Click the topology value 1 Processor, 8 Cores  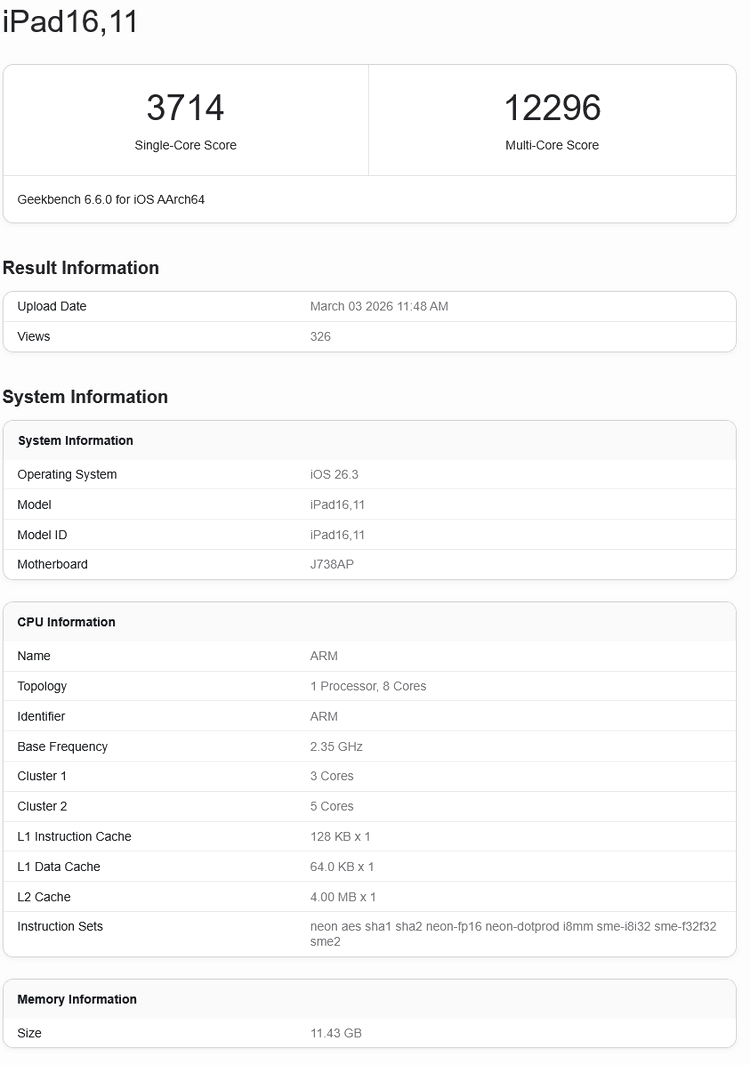[x=368, y=686]
